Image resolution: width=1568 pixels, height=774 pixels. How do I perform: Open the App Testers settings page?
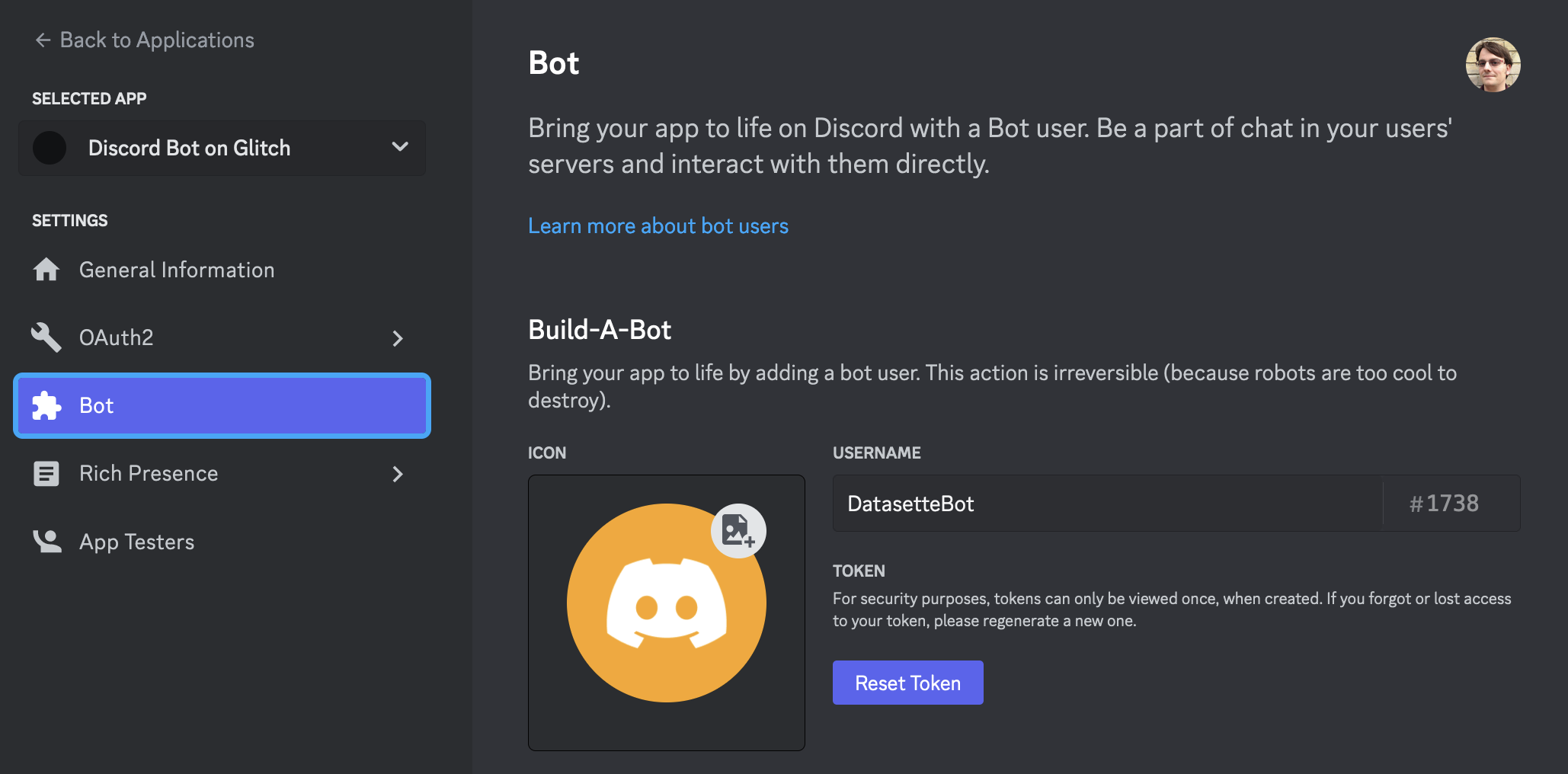[x=137, y=542]
